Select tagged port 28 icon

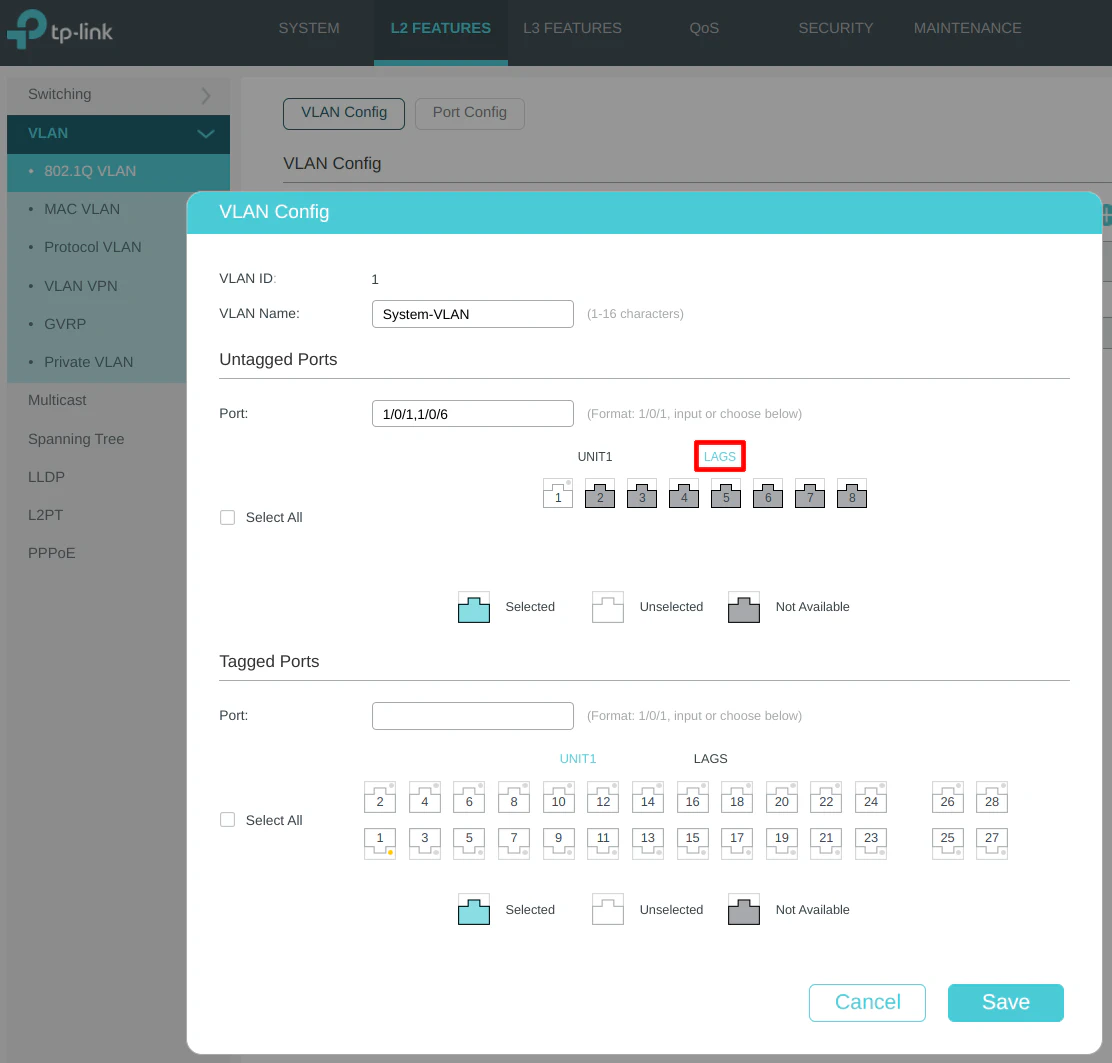tap(992, 797)
